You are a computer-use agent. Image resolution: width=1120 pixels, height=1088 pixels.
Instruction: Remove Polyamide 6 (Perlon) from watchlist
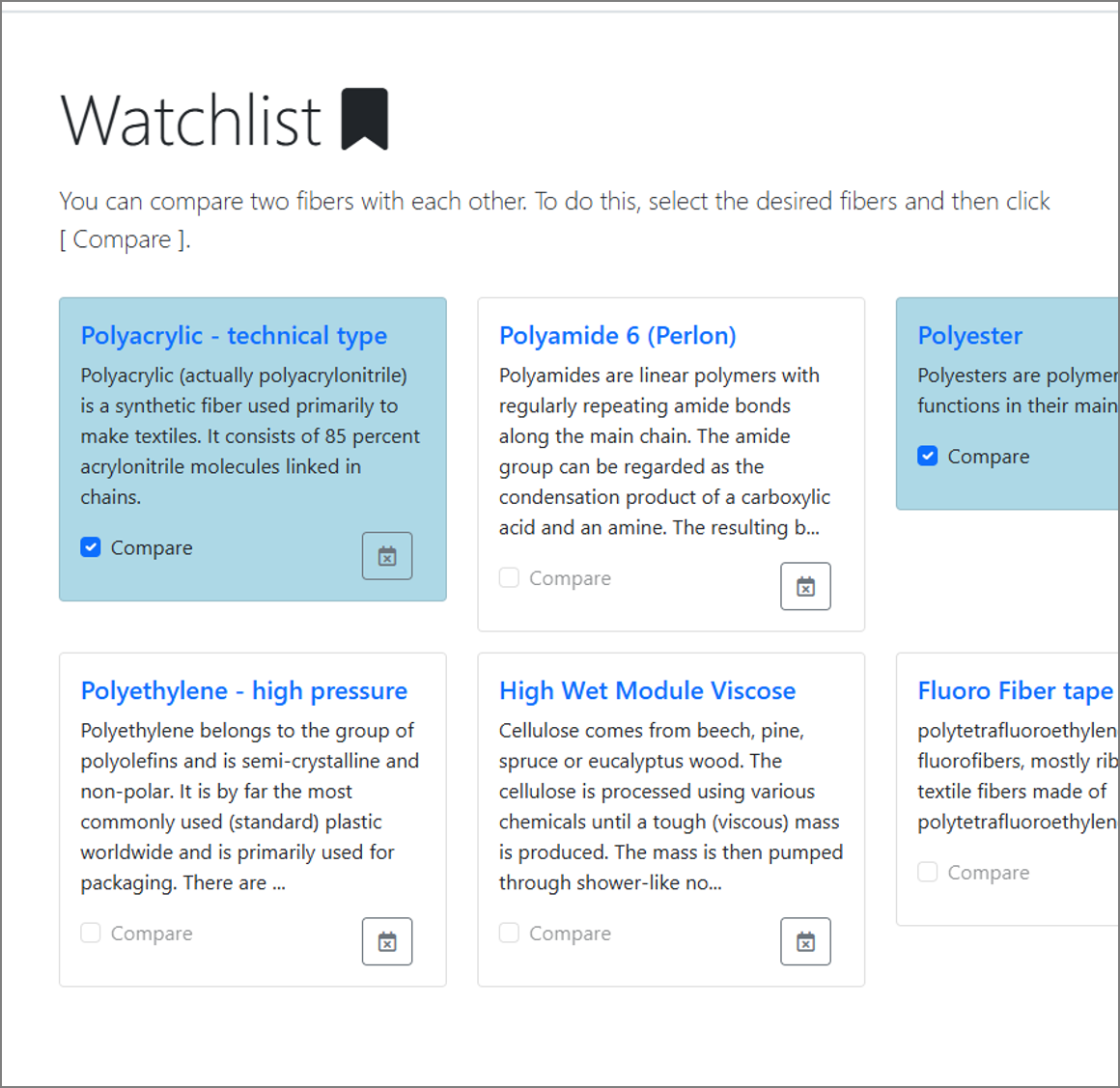[805, 587]
